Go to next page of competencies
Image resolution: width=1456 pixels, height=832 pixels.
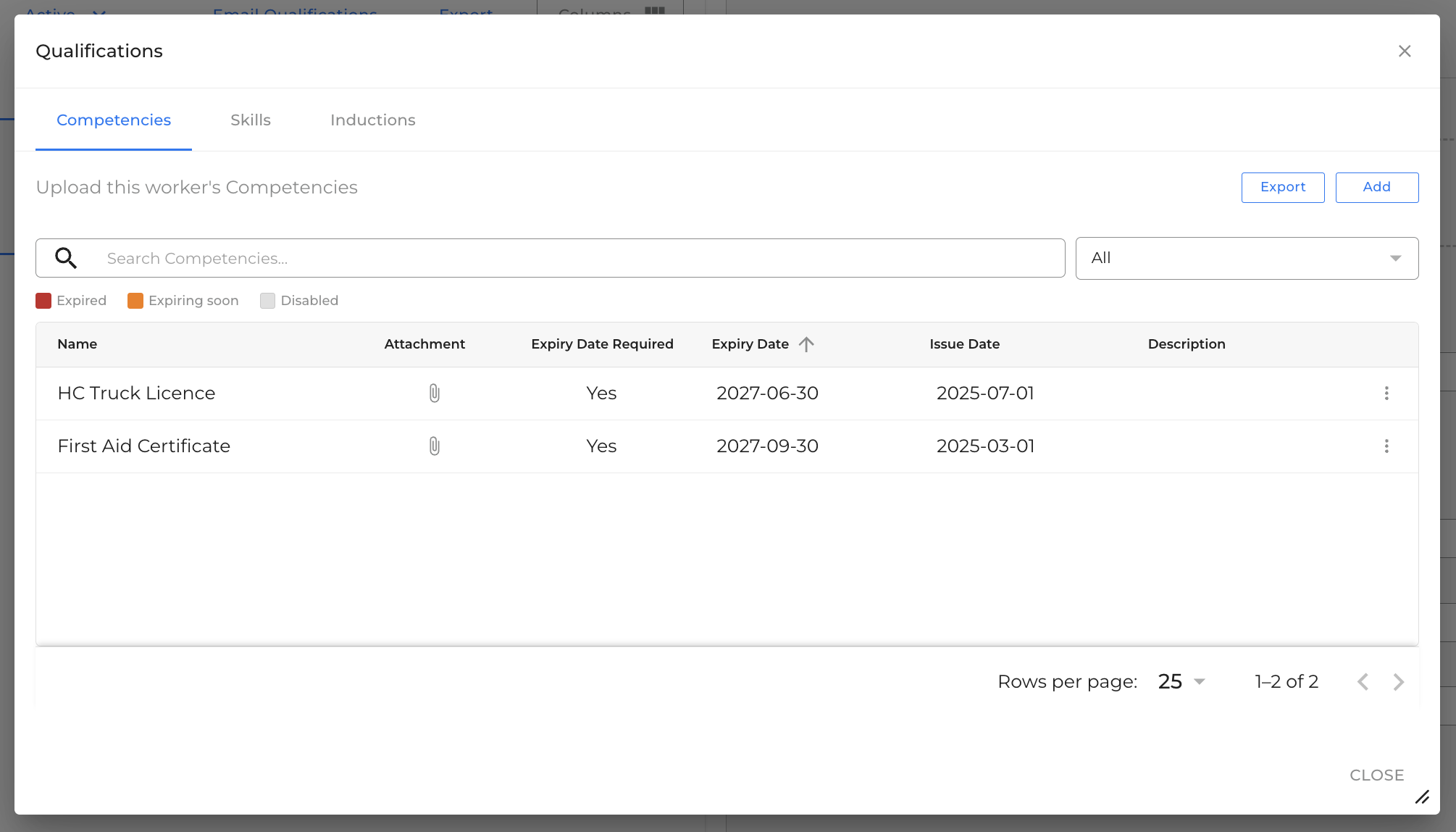coord(1399,681)
